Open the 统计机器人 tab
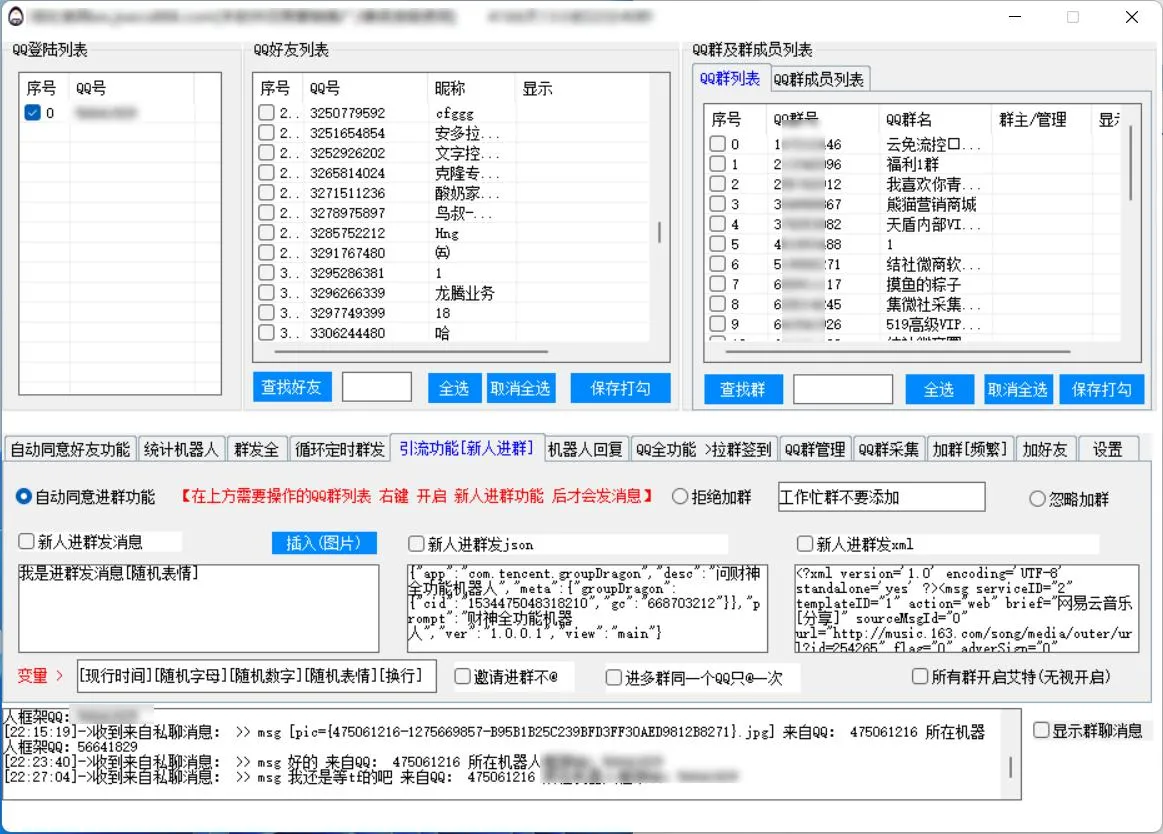This screenshot has width=1163, height=834. [181, 450]
